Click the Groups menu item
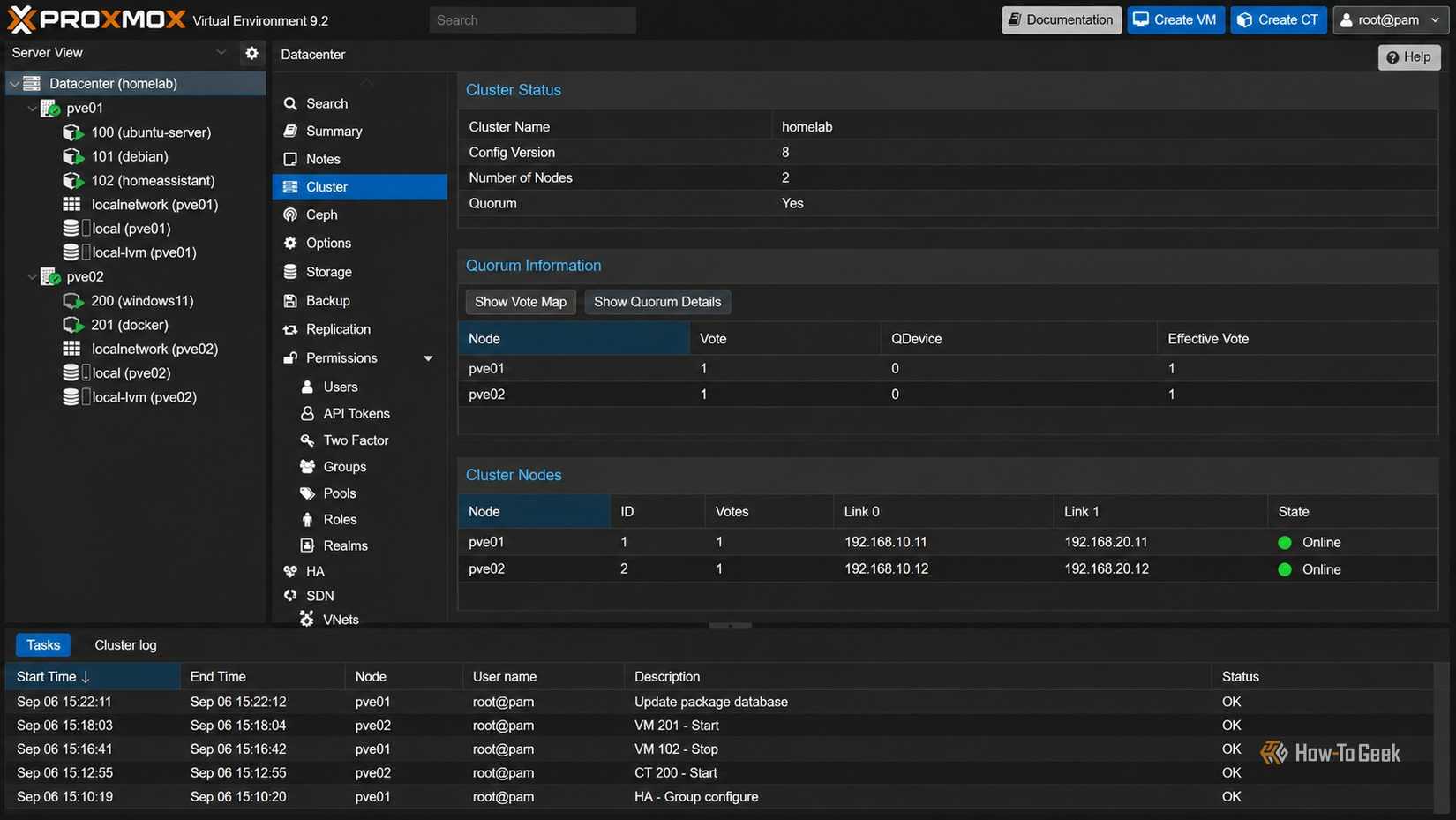The height and width of the screenshot is (820, 1456). [344, 466]
